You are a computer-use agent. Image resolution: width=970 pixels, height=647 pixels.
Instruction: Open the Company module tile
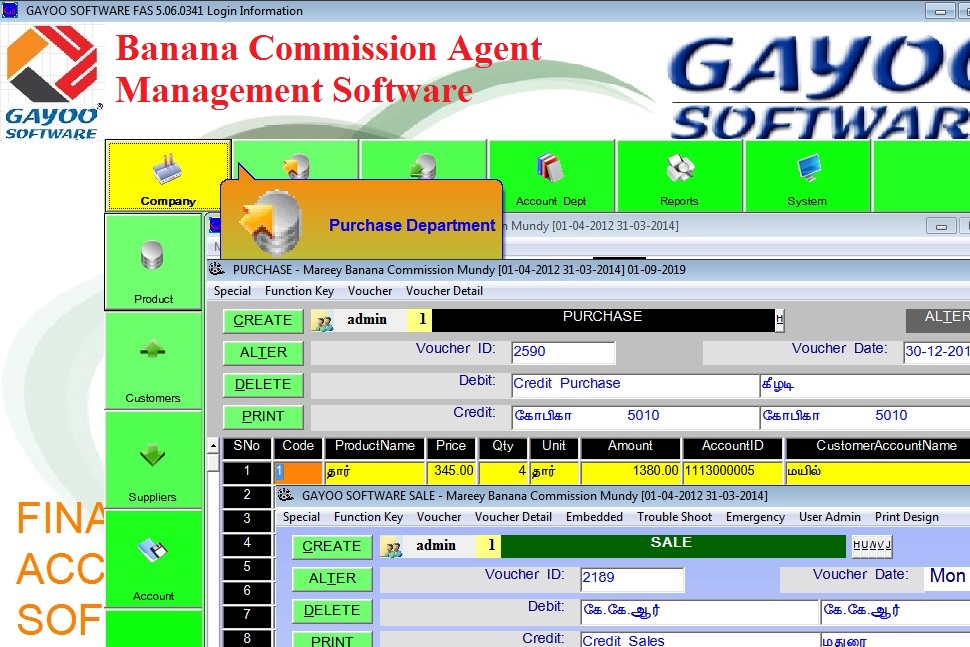[168, 176]
